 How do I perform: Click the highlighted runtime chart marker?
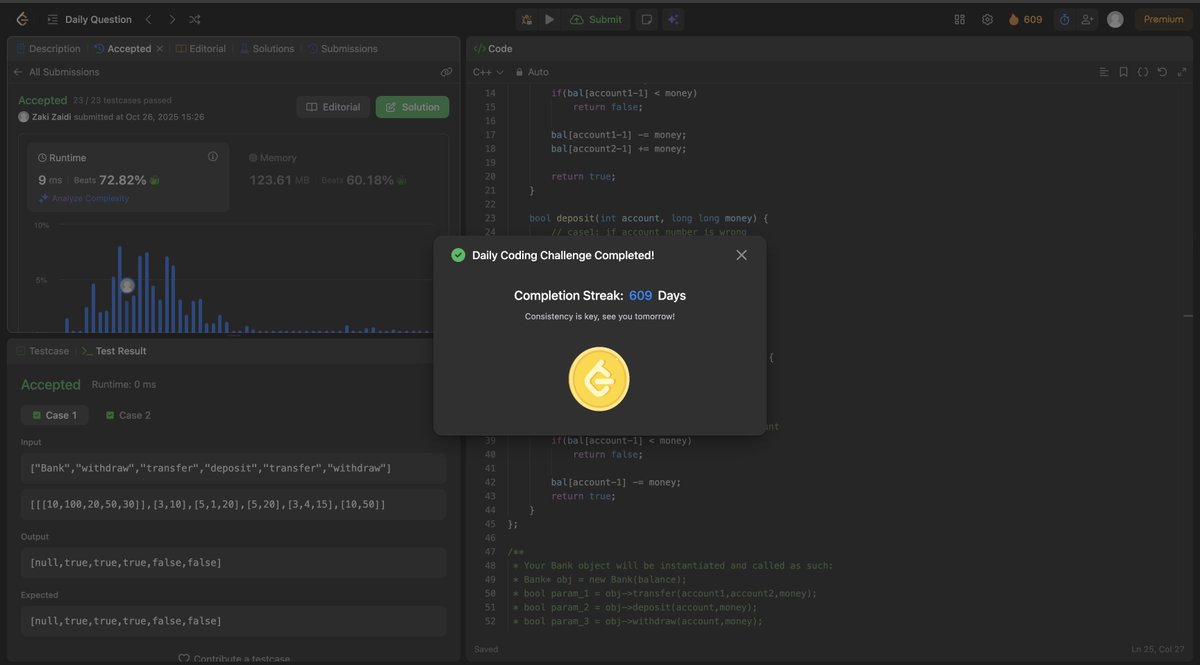click(126, 285)
